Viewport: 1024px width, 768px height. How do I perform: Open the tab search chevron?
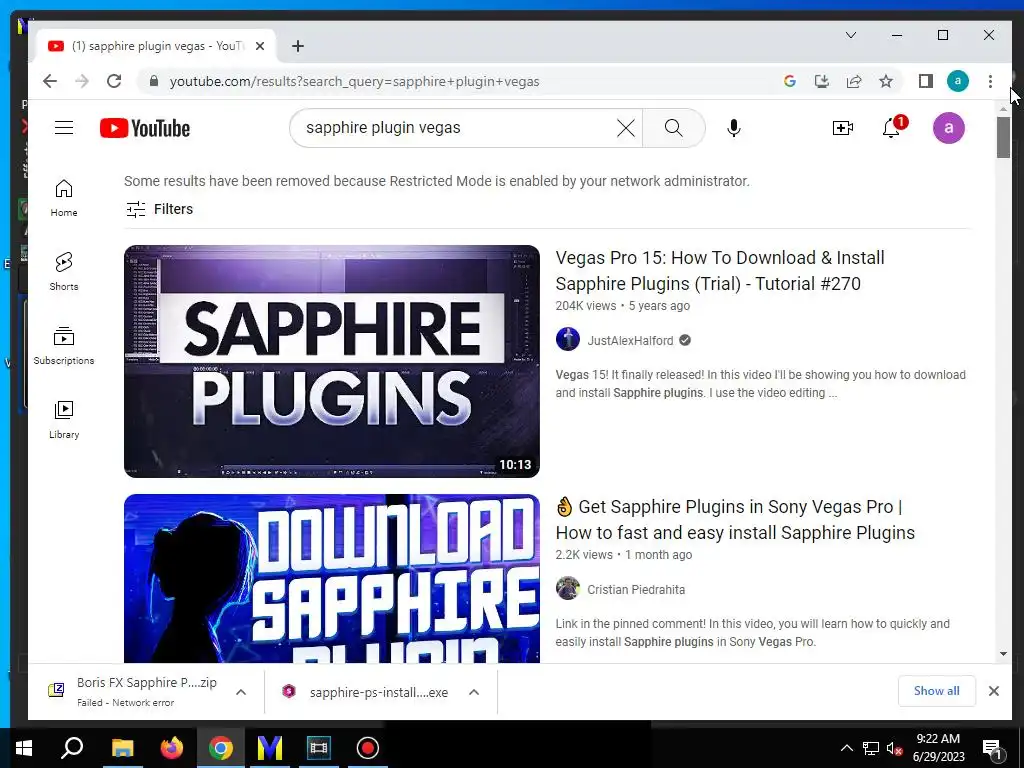pos(850,35)
